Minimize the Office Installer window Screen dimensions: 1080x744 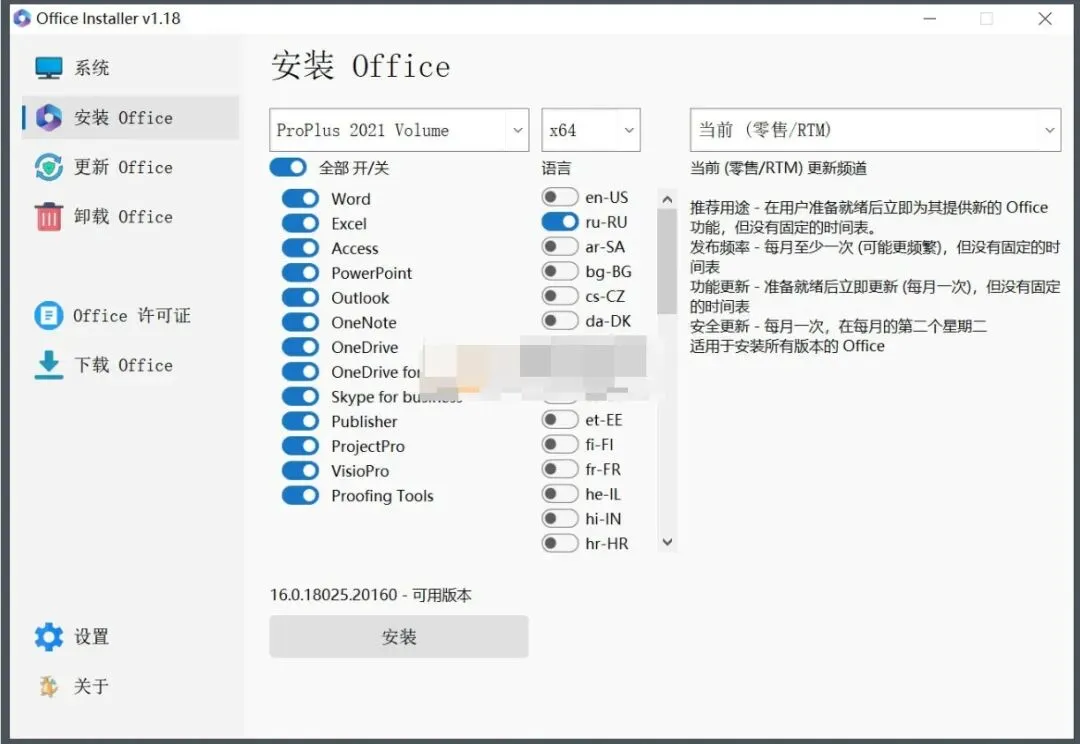coord(930,19)
